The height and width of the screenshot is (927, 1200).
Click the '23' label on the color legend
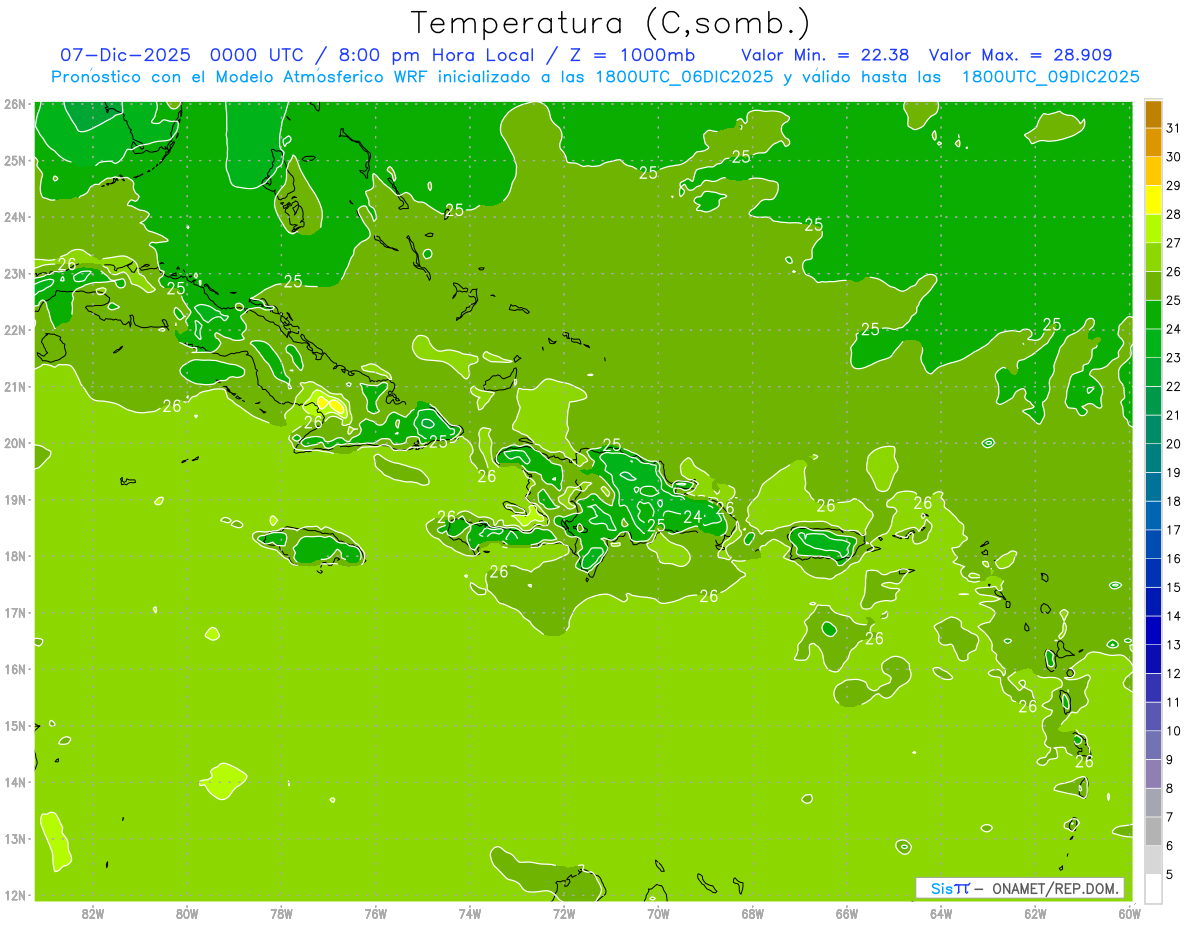point(1174,357)
